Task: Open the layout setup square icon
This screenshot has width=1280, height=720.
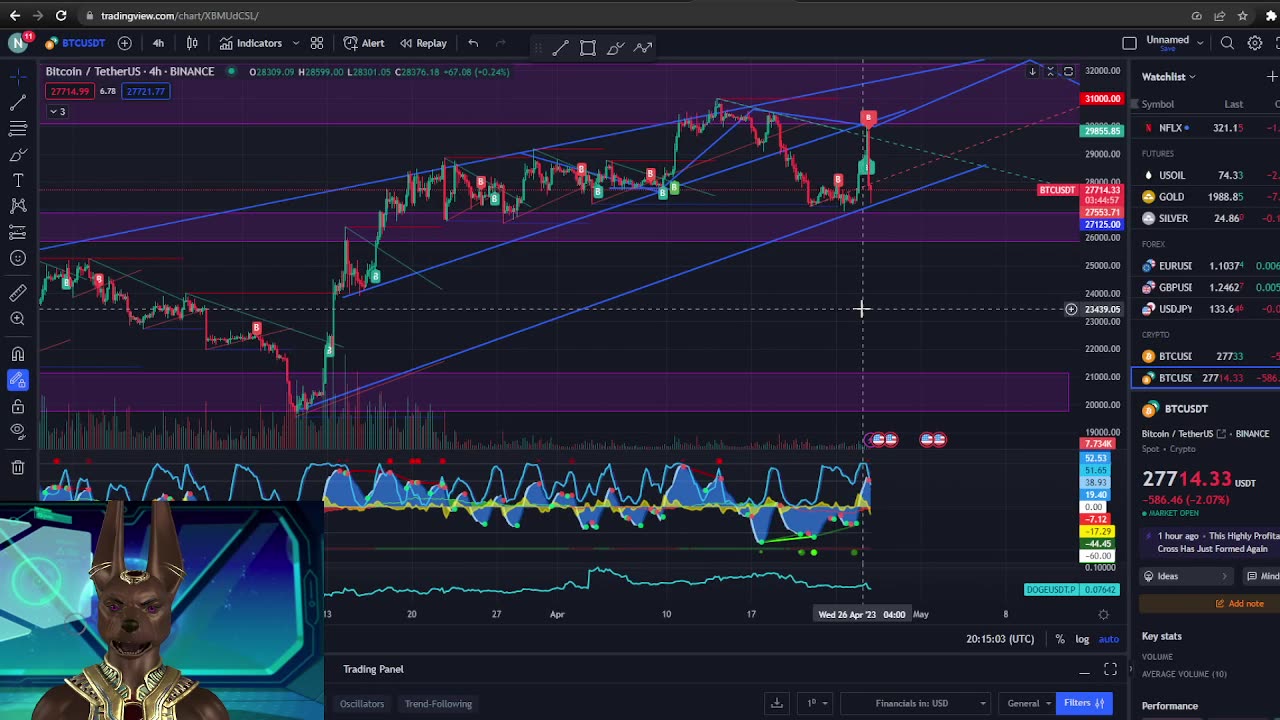Action: (1130, 43)
